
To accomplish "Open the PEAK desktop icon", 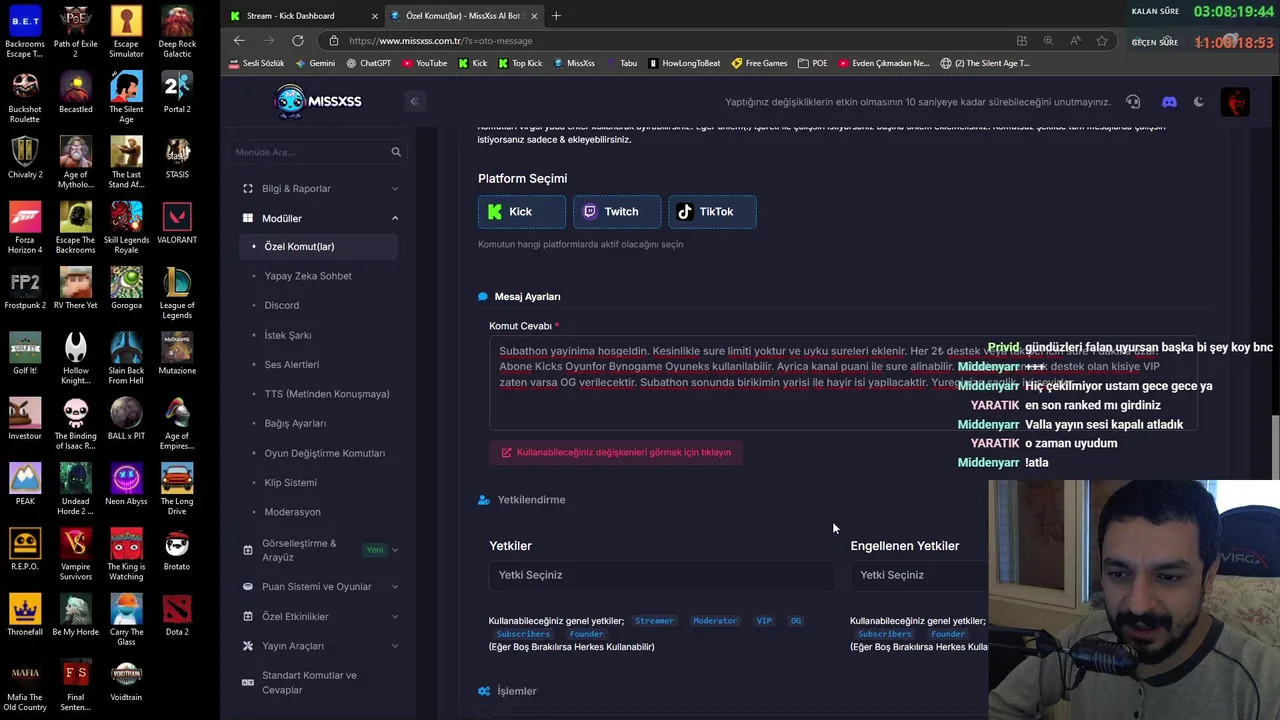I will [x=25, y=485].
